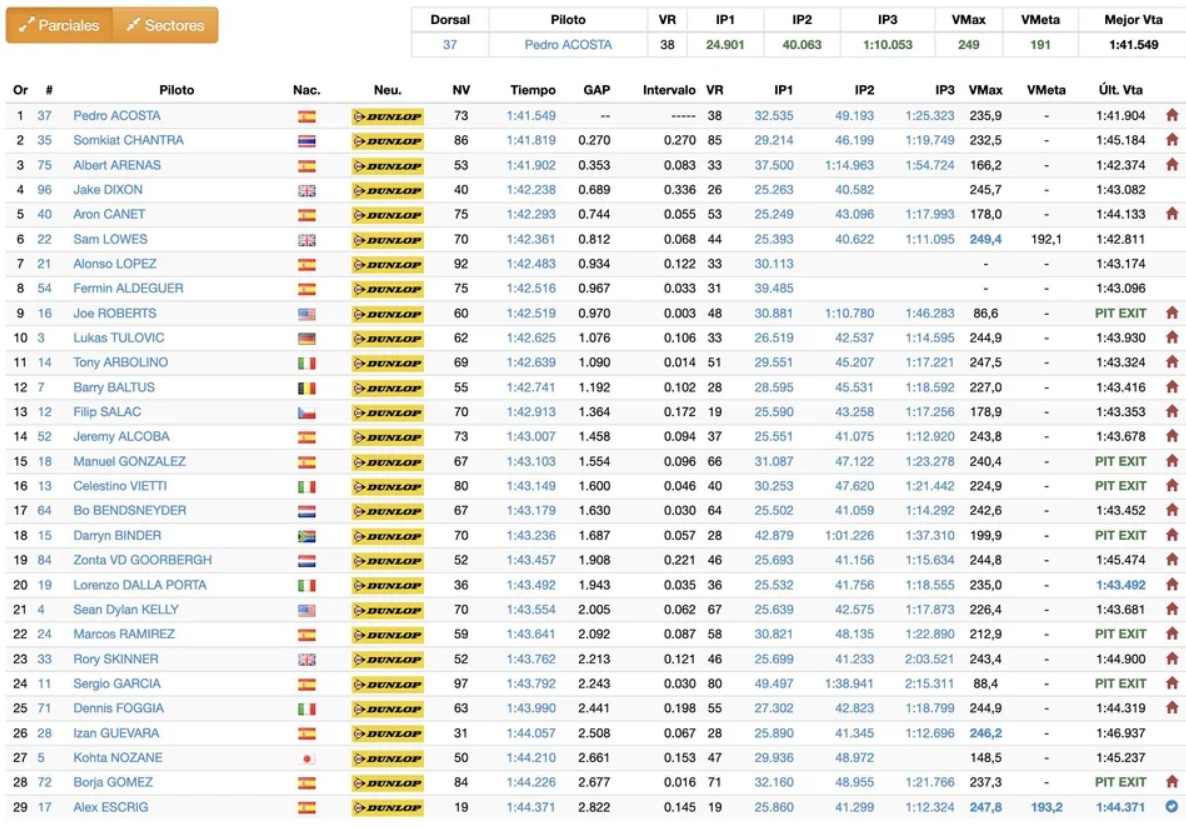Click the Dunlop tyre logo in Sergio GARCIA's row
Screen dimensions: 1186x827
[x=388, y=684]
